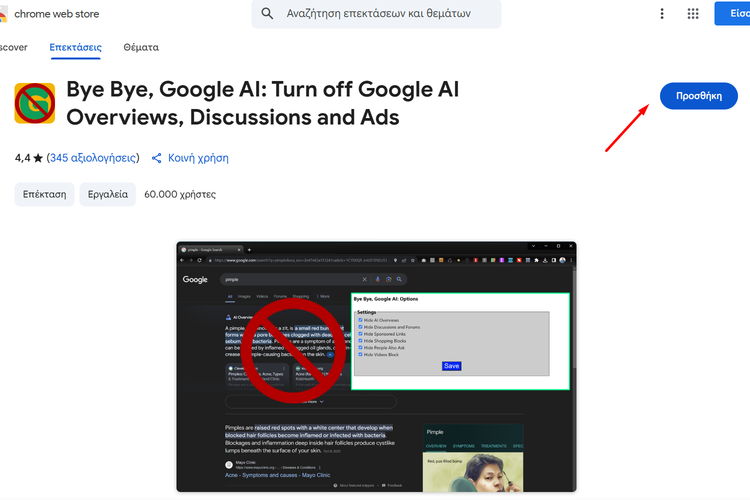The width and height of the screenshot is (750, 500).
Task: Select the Εργαλεία category chip
Action: [108, 194]
